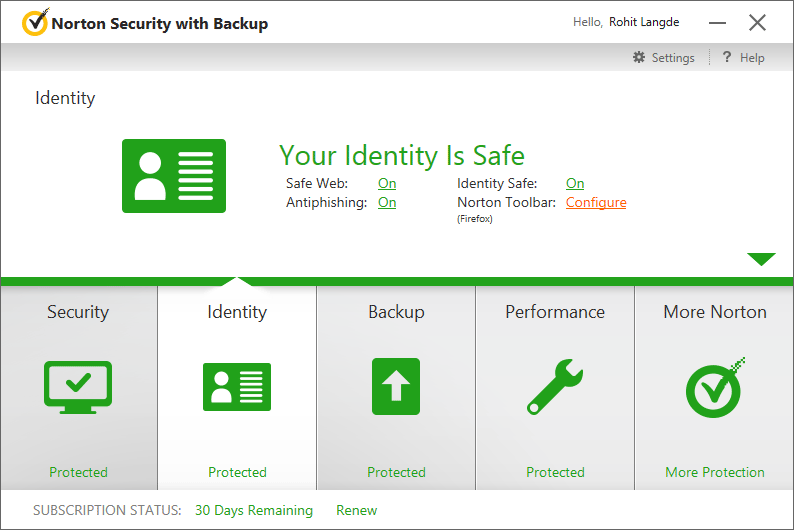Select the Identity card tile icon
Image resolution: width=794 pixels, height=530 pixels.
(237, 387)
